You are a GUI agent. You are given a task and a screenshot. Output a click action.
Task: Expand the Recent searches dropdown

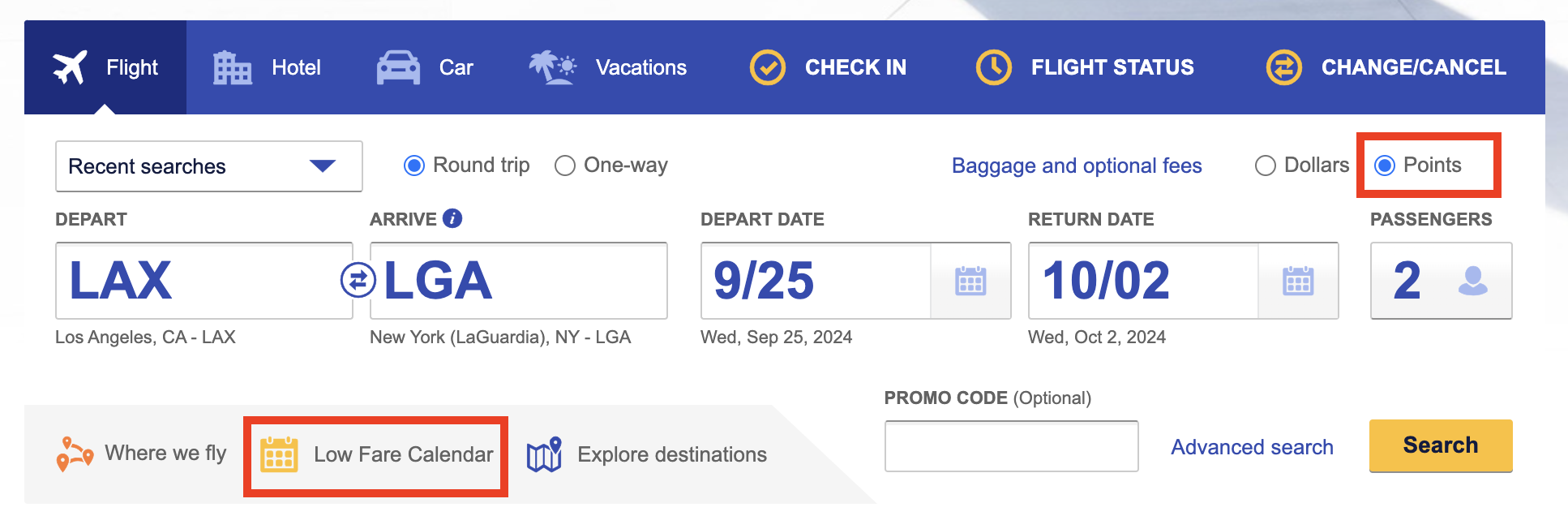click(x=323, y=166)
